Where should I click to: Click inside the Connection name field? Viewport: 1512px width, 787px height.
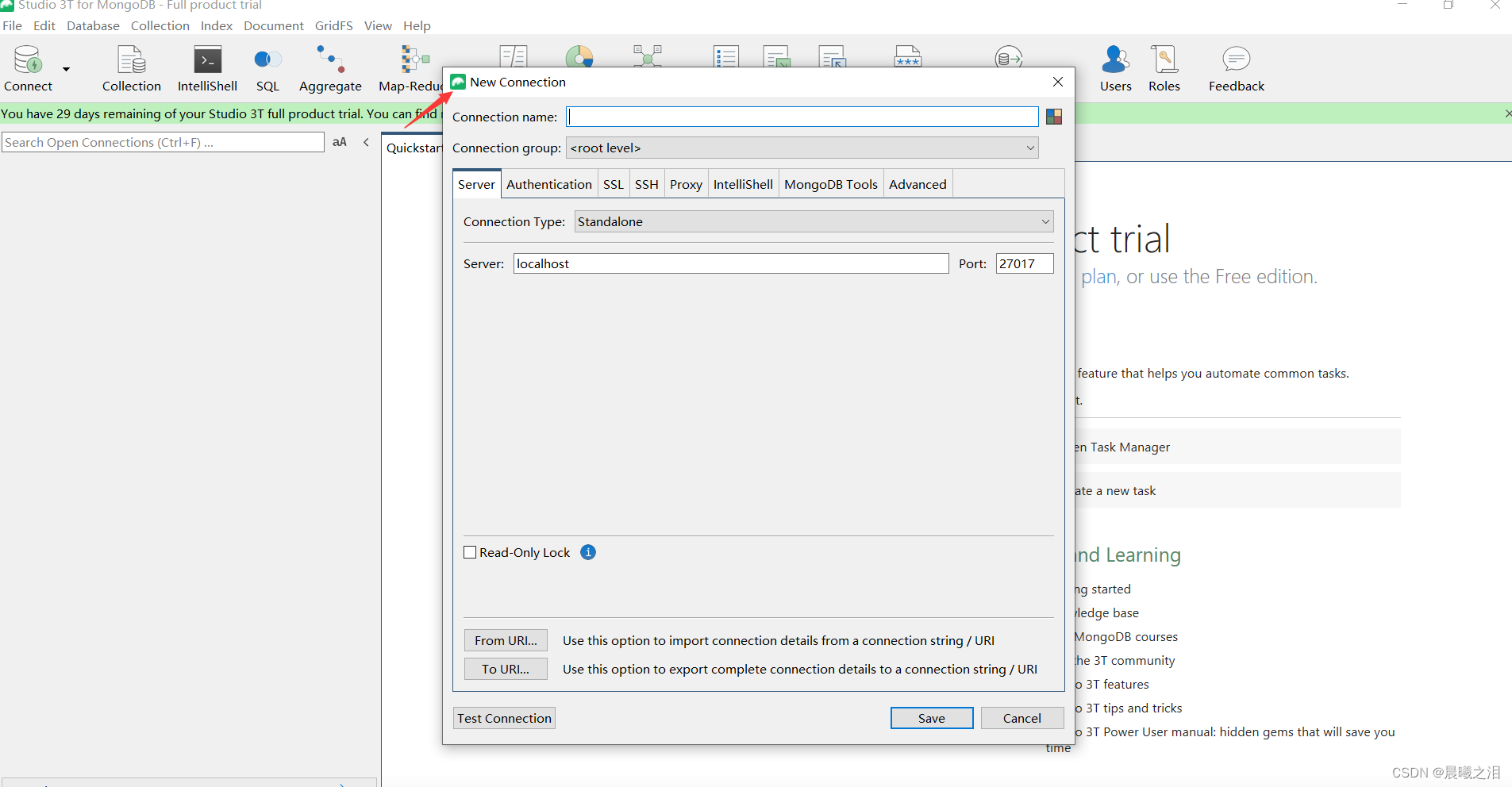point(802,117)
